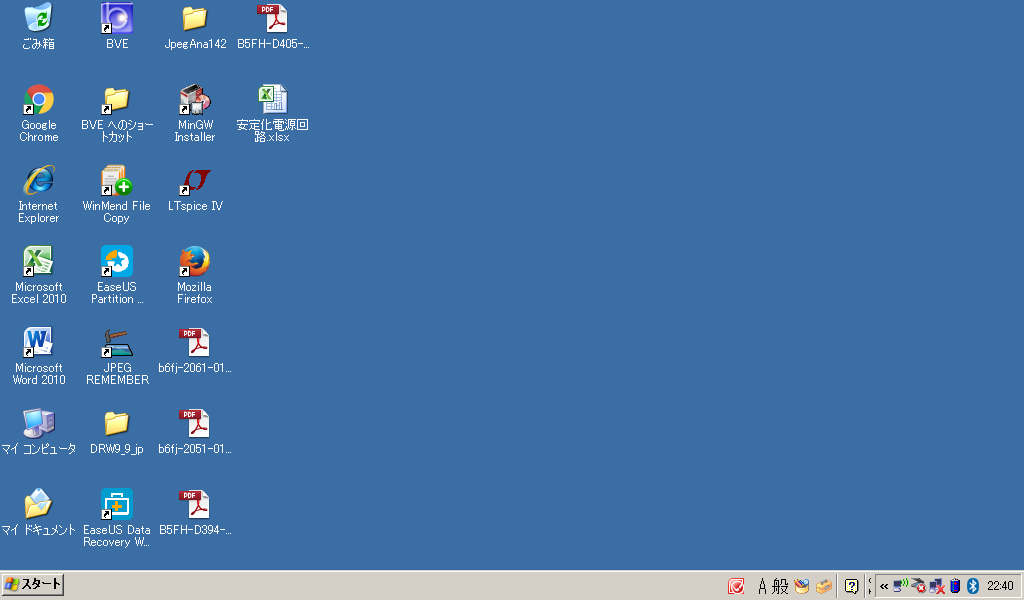Viewport: 1024px width, 600px height.
Task: Click the Mozilla Firefox desktop icon
Action: (x=194, y=262)
